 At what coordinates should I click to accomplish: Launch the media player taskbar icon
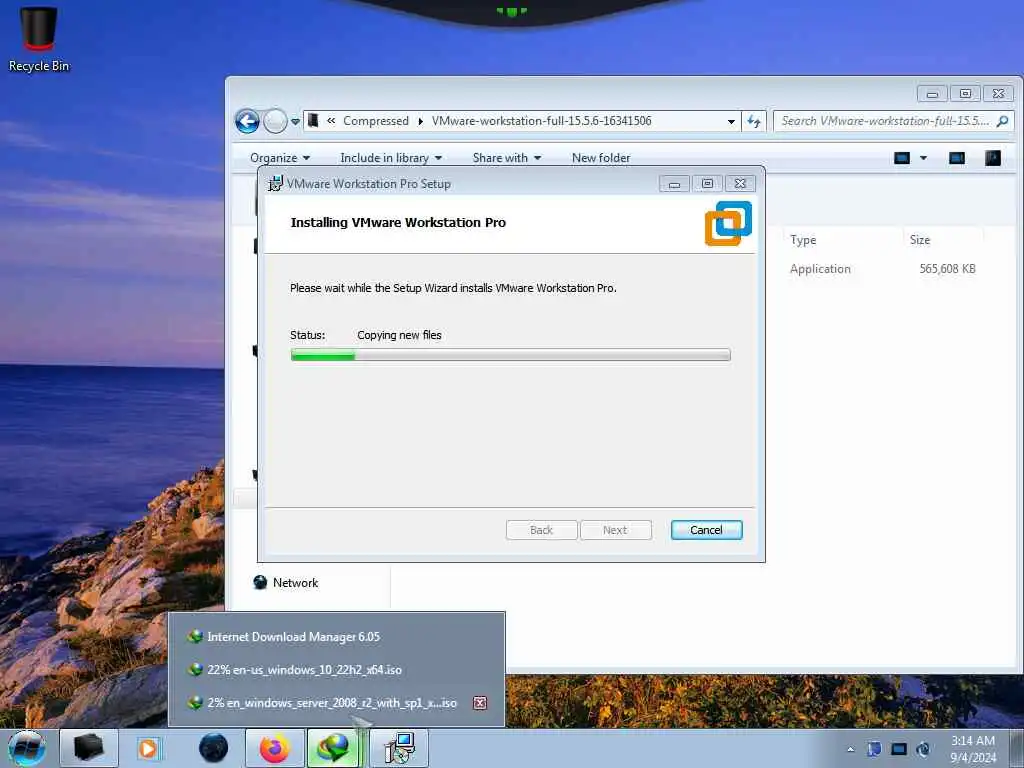[148, 748]
